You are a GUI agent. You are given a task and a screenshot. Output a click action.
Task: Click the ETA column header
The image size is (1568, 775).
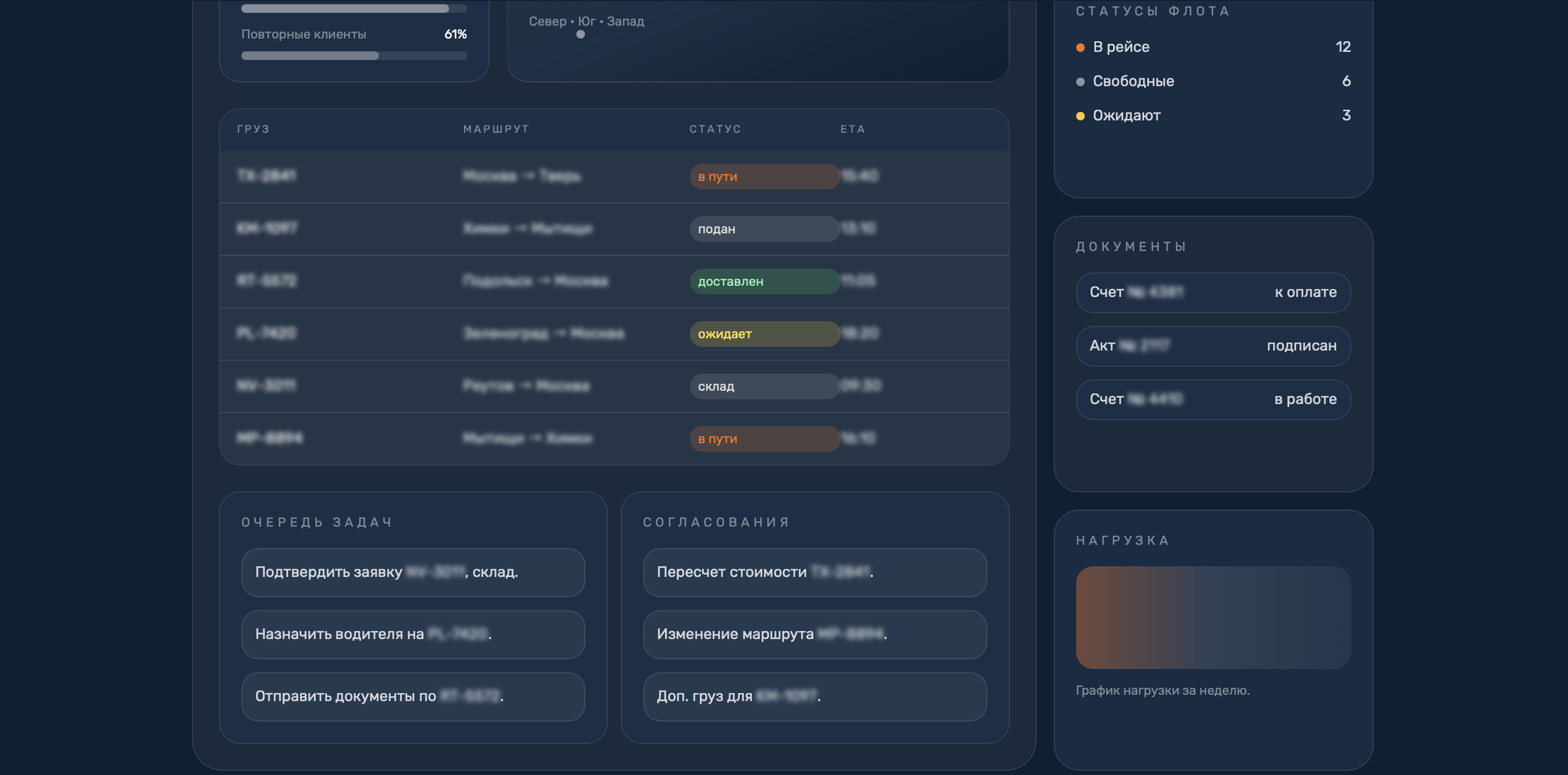pos(852,129)
